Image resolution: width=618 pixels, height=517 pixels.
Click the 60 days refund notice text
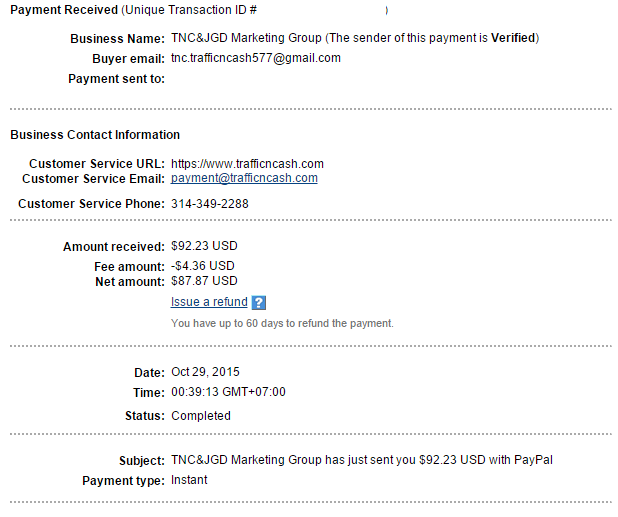coord(282,323)
